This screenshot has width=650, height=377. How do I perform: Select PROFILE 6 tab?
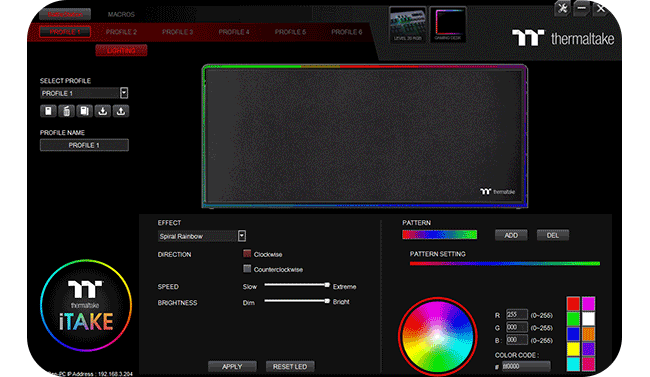pos(347,32)
